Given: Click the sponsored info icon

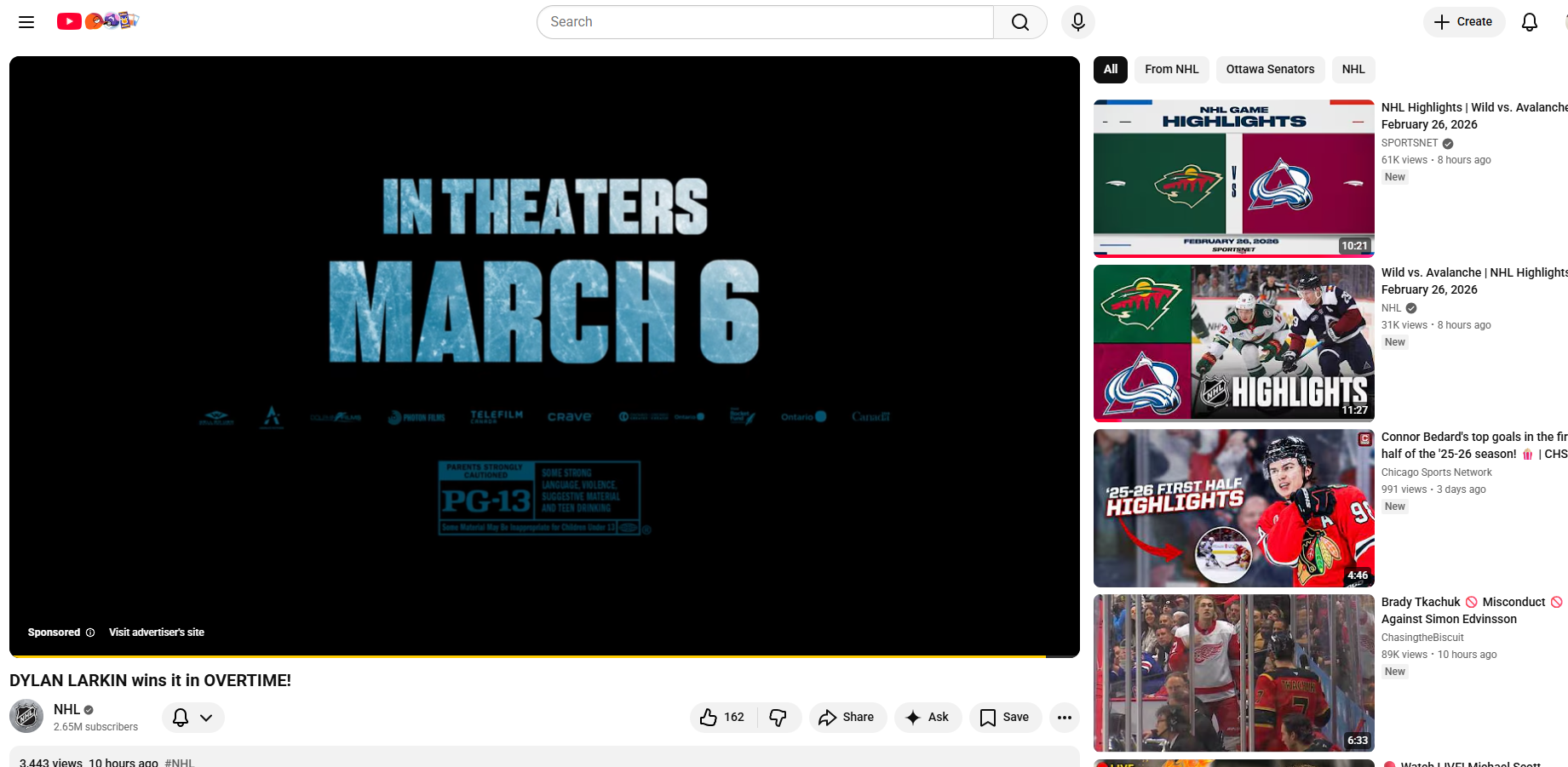Looking at the screenshot, I should [x=90, y=632].
